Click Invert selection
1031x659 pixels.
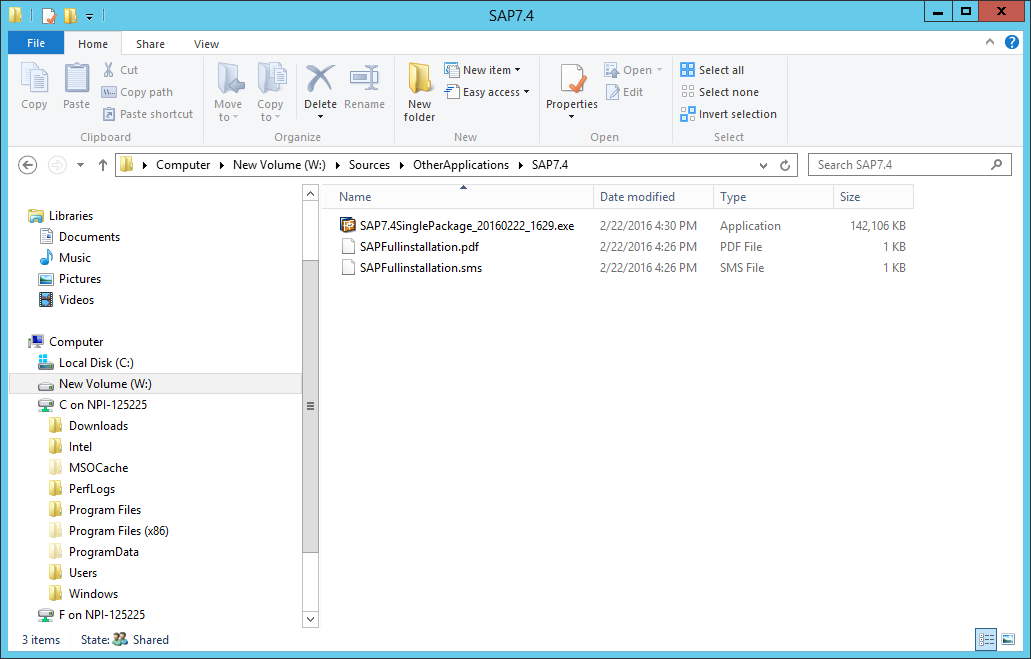pyautogui.click(x=729, y=114)
